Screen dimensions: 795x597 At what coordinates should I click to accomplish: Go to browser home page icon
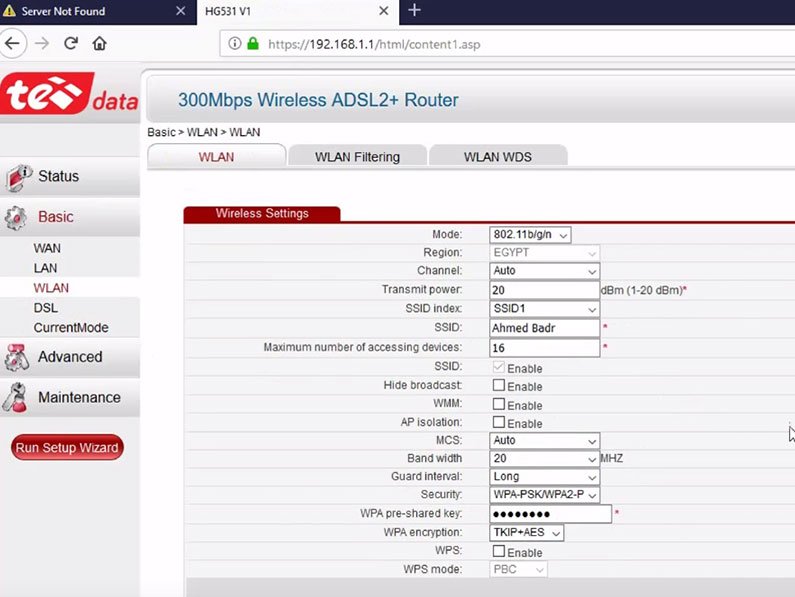tap(99, 43)
